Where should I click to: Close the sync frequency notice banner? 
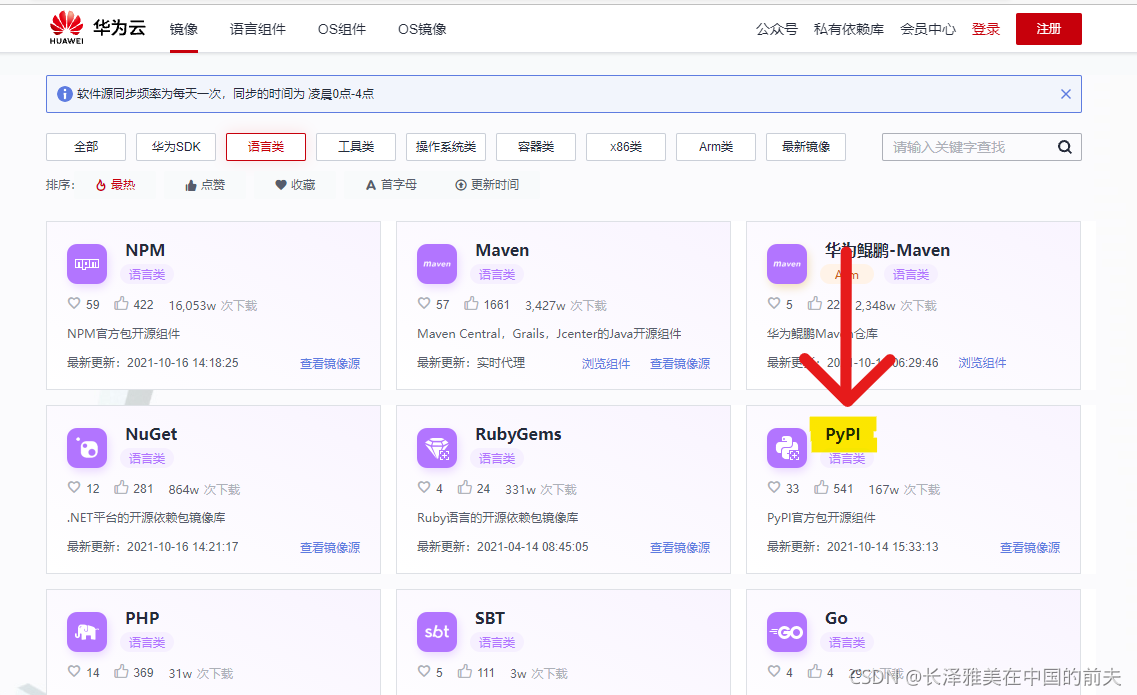pos(1066,94)
